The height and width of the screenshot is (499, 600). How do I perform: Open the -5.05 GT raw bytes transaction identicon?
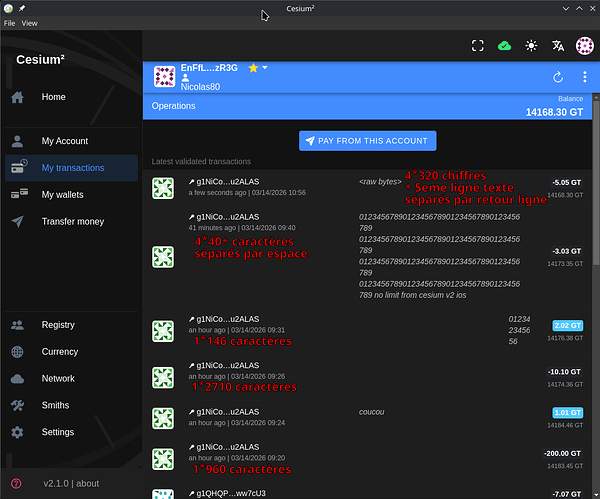(x=163, y=188)
